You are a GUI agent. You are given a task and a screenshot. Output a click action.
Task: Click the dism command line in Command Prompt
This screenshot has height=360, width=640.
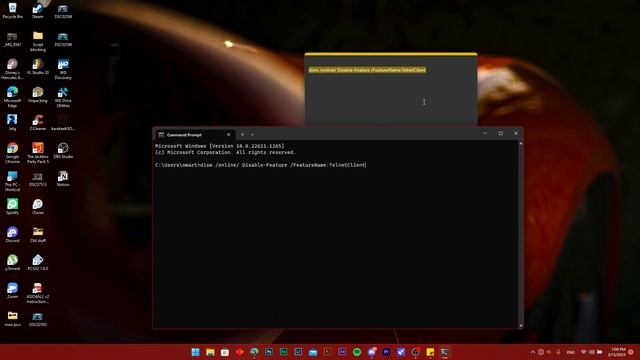[x=260, y=165]
